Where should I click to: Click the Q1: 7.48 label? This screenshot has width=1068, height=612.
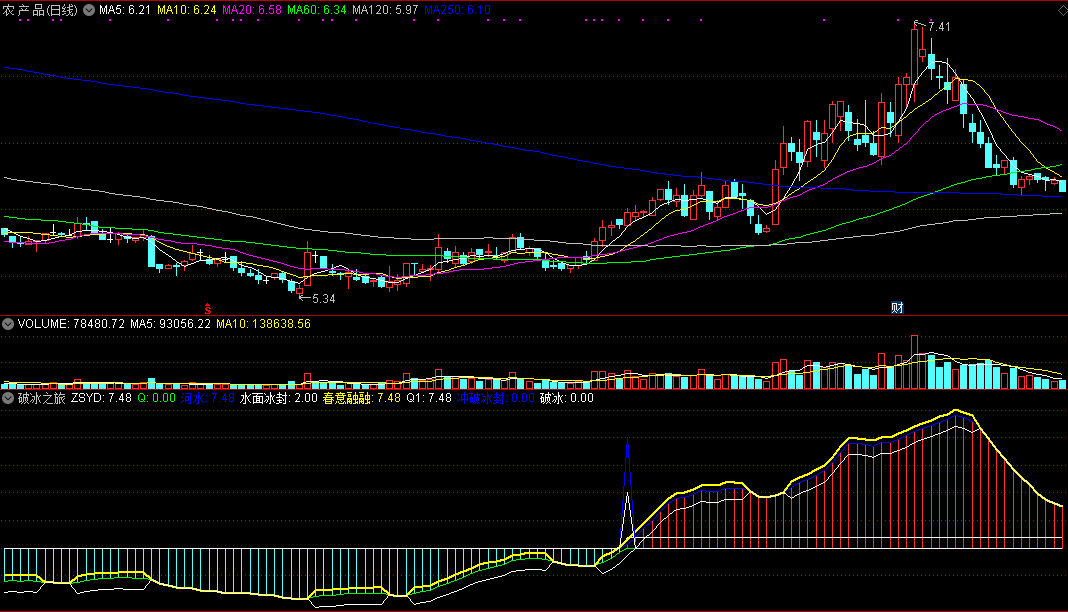click(429, 398)
